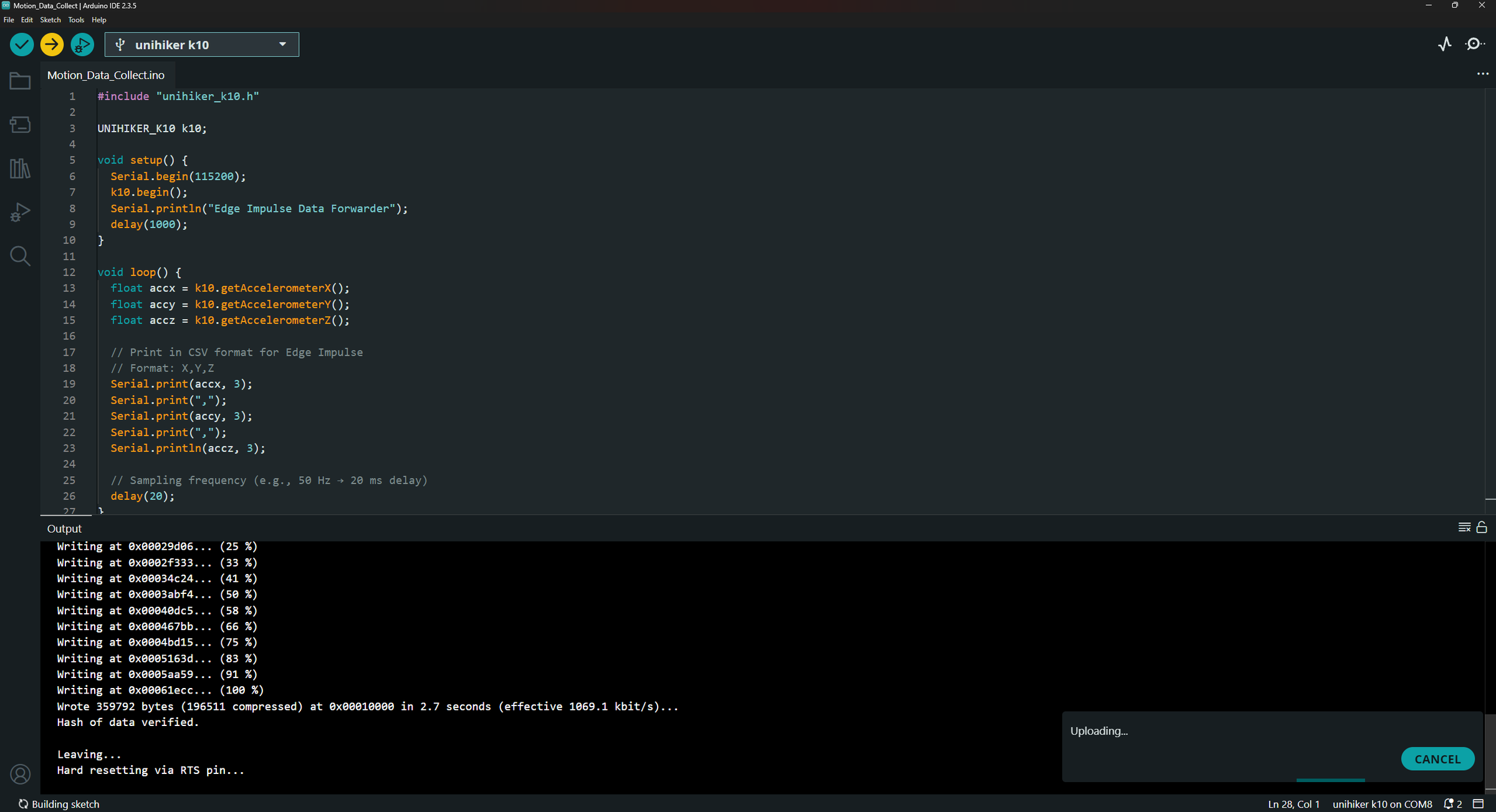Open the Serial Monitor icon
Image resolution: width=1496 pixels, height=812 pixels.
1475,44
